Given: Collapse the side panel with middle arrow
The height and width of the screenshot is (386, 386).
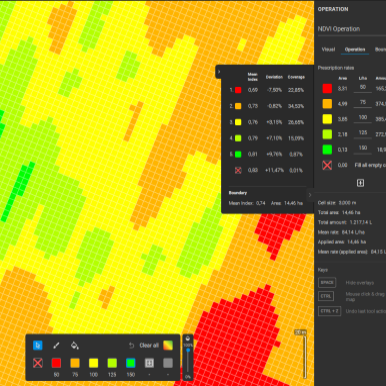Looking at the screenshot, I should tap(310, 195).
